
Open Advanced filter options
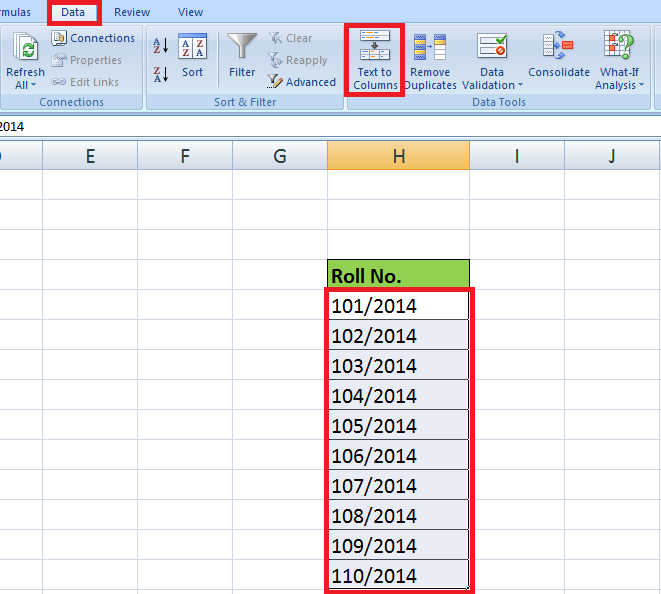coord(302,82)
